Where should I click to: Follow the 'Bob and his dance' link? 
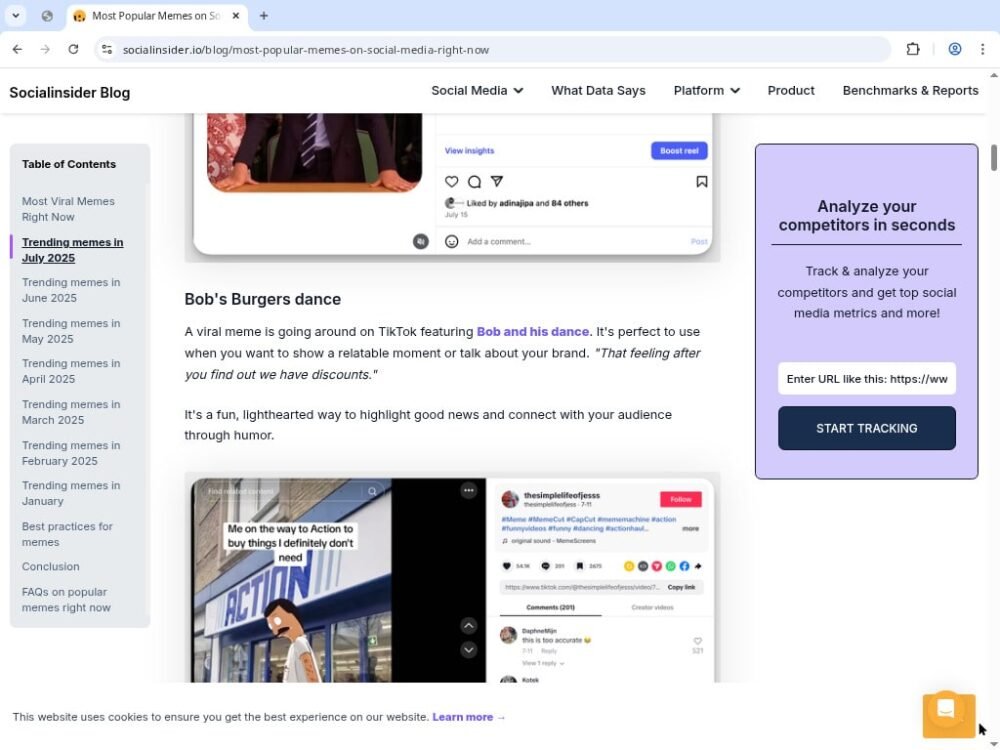coord(532,332)
